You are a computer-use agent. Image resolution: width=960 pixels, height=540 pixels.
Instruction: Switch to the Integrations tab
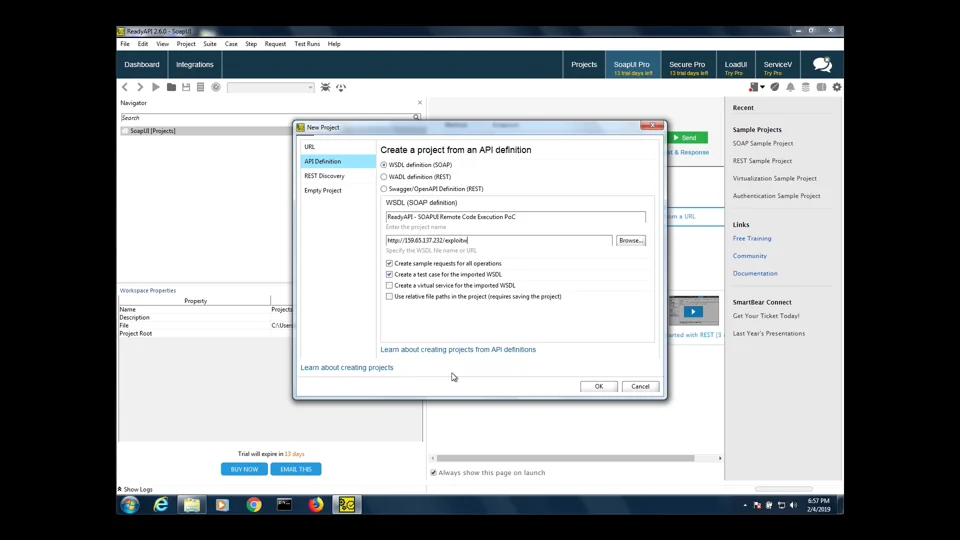tap(195, 64)
